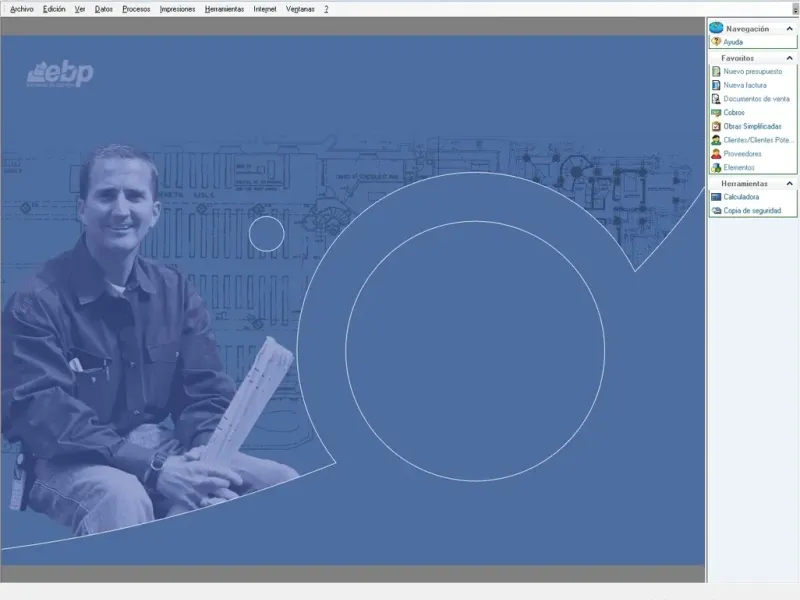Create a Nueva factura via link
The width and height of the screenshot is (800, 600).
[745, 85]
